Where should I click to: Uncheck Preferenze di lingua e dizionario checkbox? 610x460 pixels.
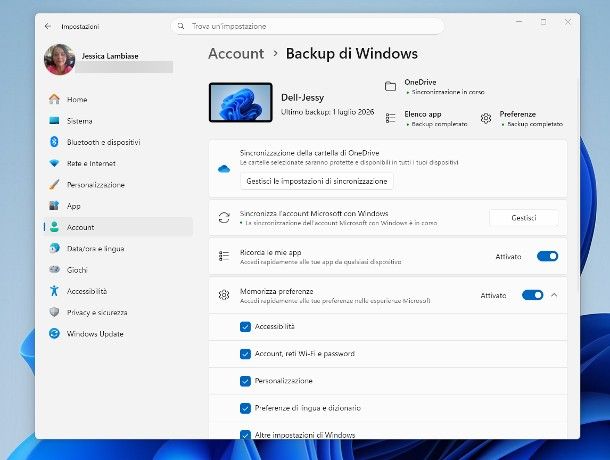[245, 408]
